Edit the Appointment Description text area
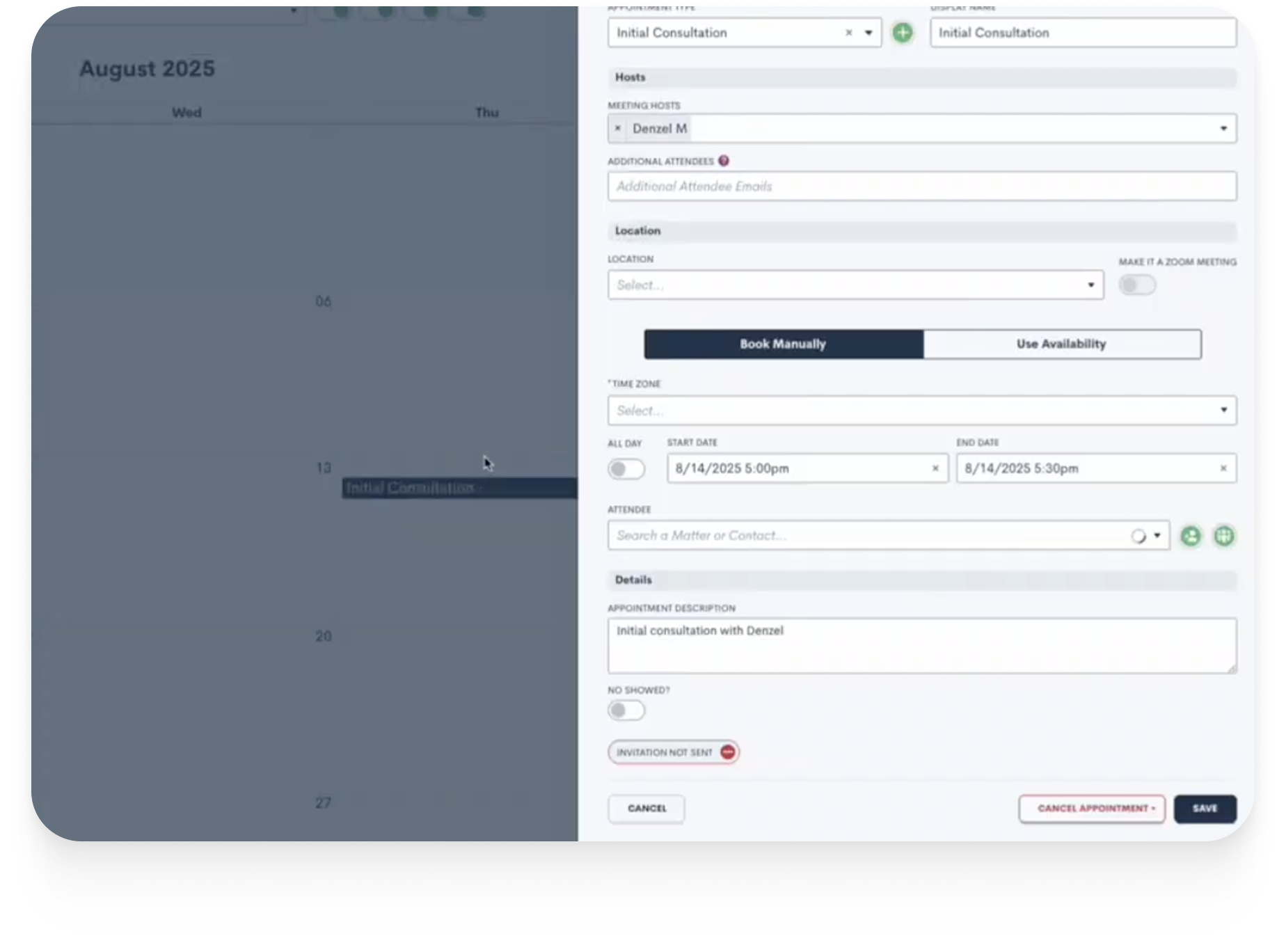 pyautogui.click(x=921, y=646)
